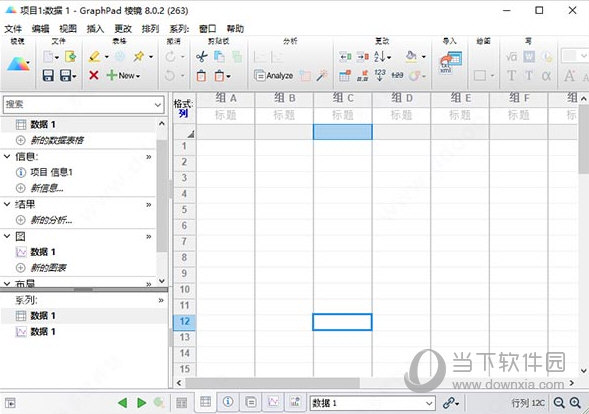Screen dimensions: 589x414
Task: Click 新的数据表格 to add data table
Action: click(57, 141)
